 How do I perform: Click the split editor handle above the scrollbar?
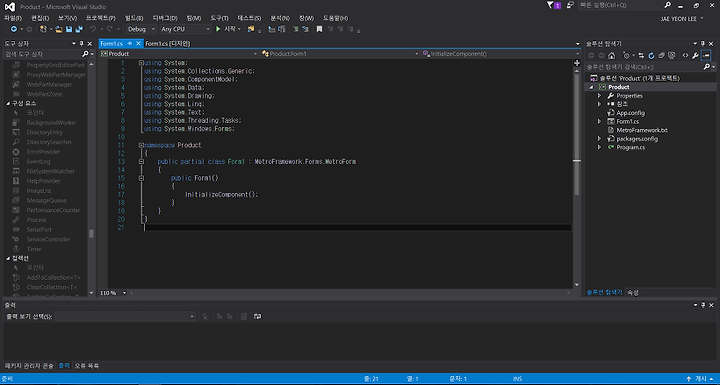click(577, 63)
